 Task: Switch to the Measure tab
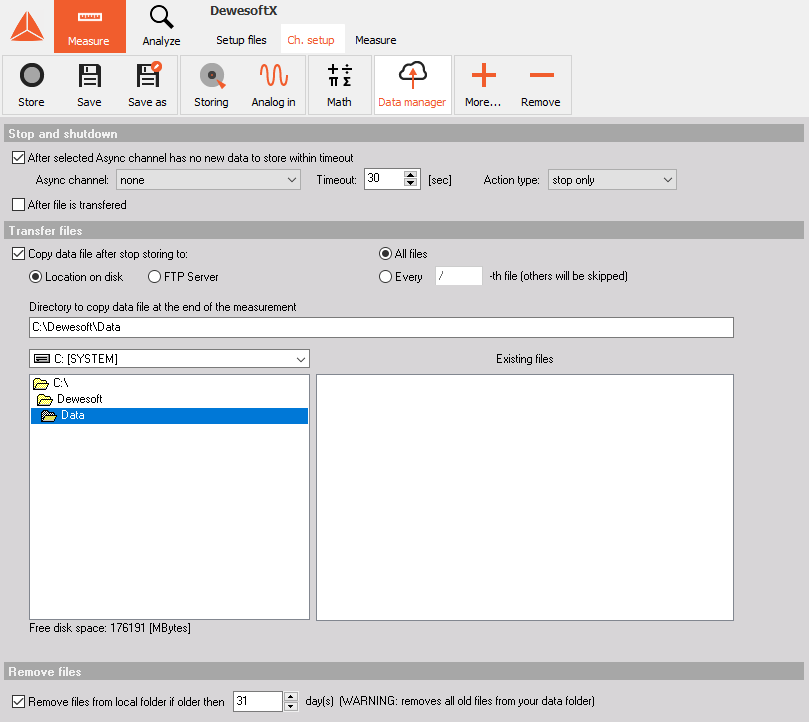coord(376,40)
